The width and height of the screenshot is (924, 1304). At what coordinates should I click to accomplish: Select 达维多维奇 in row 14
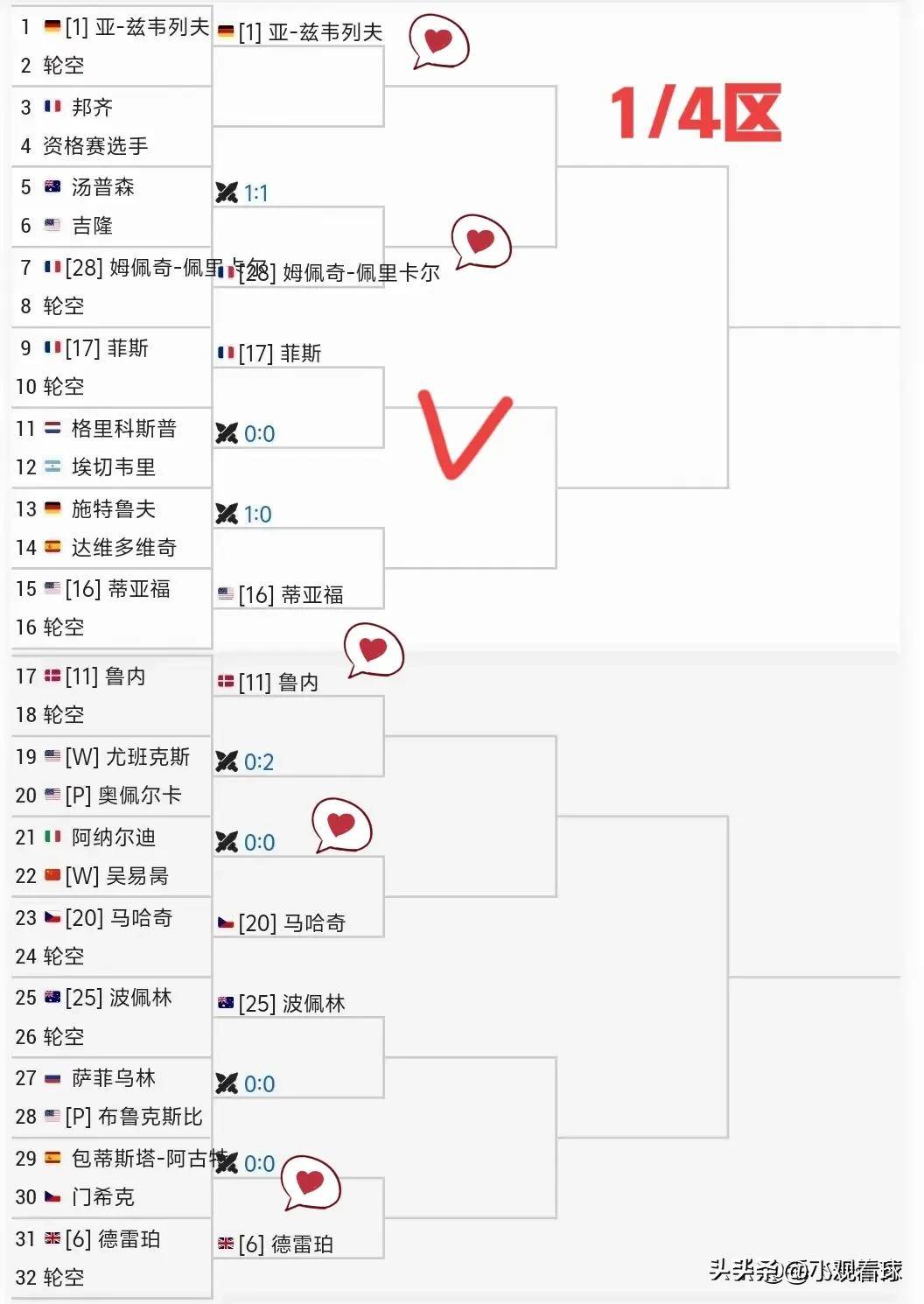point(123,547)
